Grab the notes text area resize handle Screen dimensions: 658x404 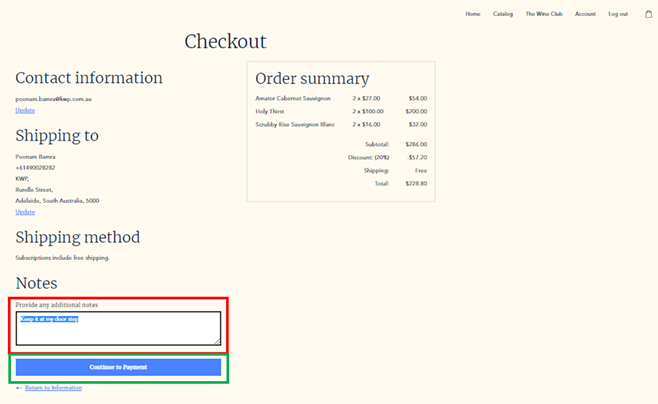pos(217,342)
